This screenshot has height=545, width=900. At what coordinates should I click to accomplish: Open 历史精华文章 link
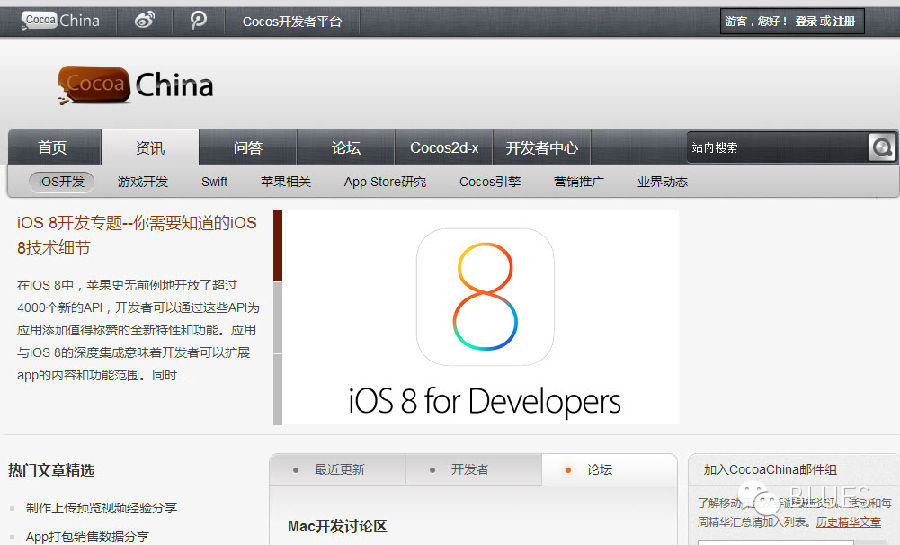pyautogui.click(x=848, y=522)
